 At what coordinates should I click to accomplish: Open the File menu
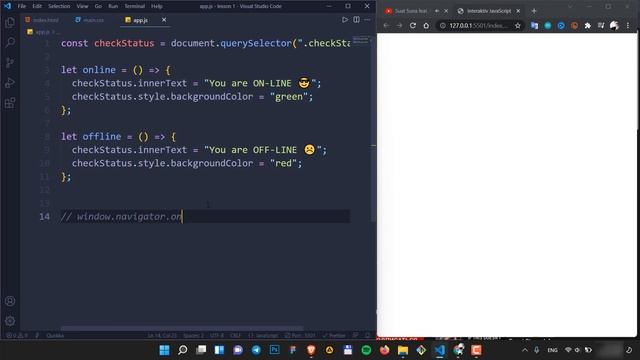click(x=22, y=6)
